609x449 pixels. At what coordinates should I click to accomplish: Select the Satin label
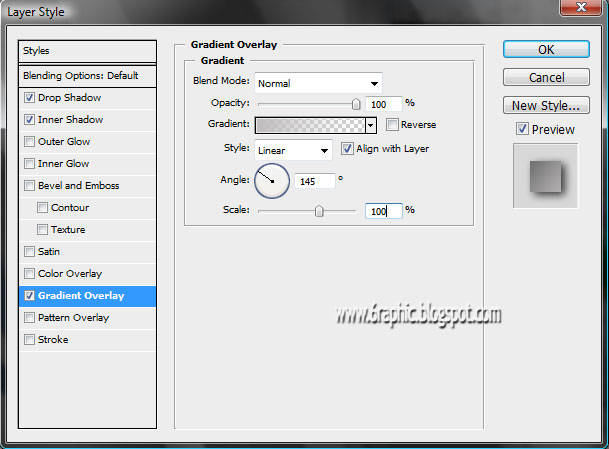pyautogui.click(x=49, y=252)
